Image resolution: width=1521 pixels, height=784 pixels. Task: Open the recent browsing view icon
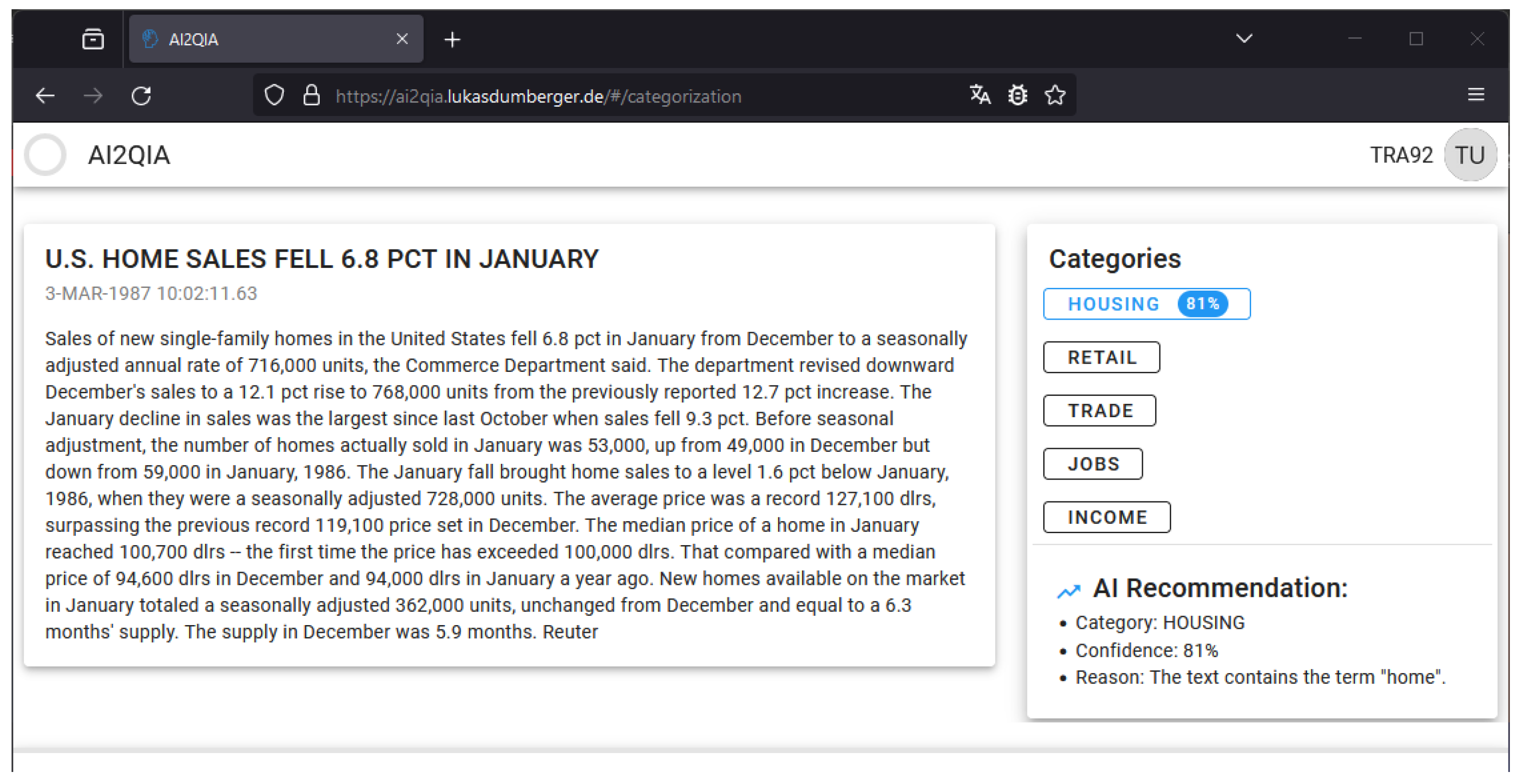[x=93, y=40]
